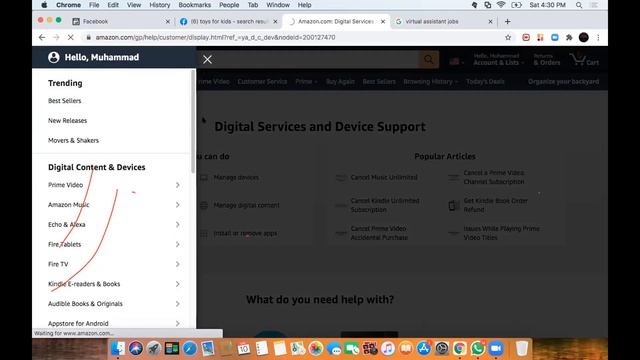Image resolution: width=640 pixels, height=360 pixels.
Task: Click the country flag selector
Action: (456, 62)
